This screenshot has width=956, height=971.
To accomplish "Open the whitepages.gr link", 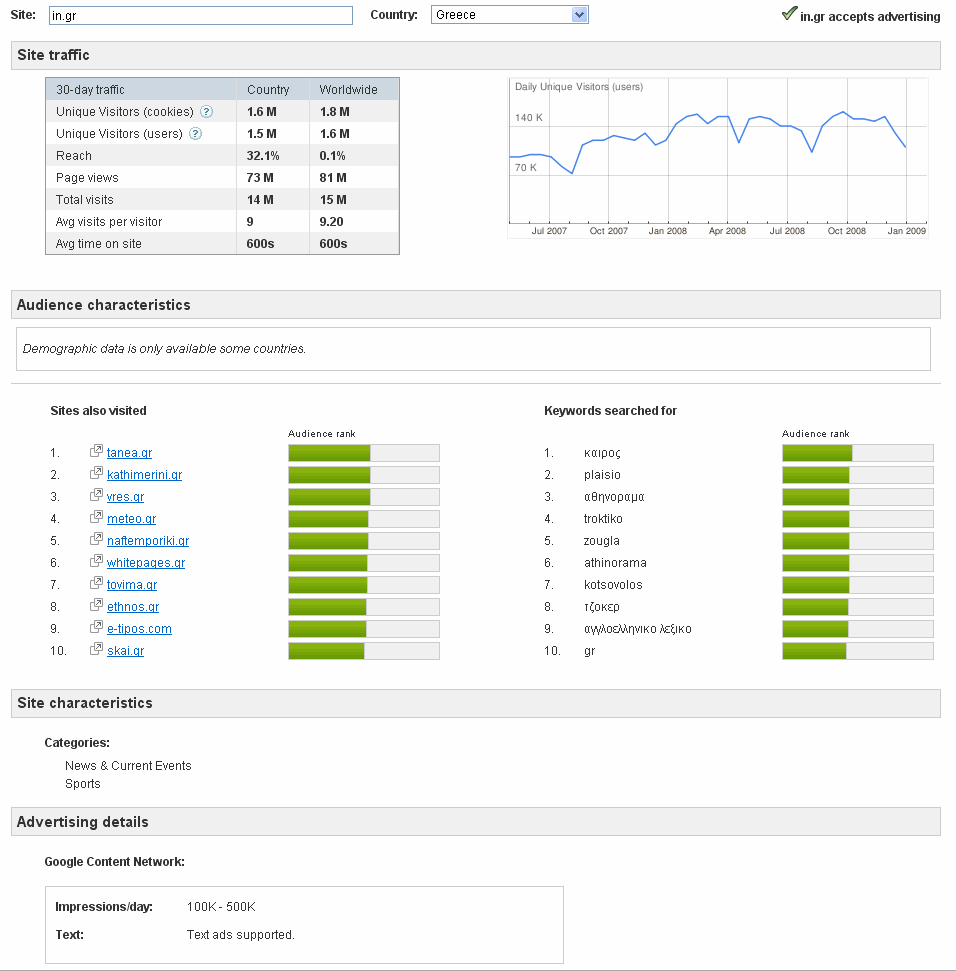I will [x=146, y=563].
